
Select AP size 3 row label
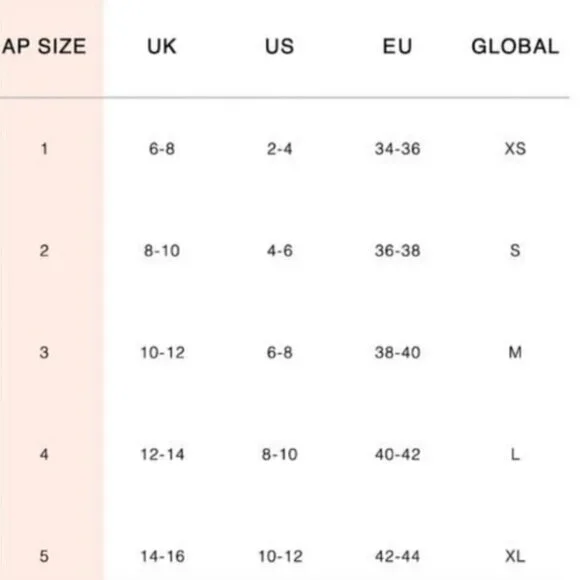click(44, 352)
